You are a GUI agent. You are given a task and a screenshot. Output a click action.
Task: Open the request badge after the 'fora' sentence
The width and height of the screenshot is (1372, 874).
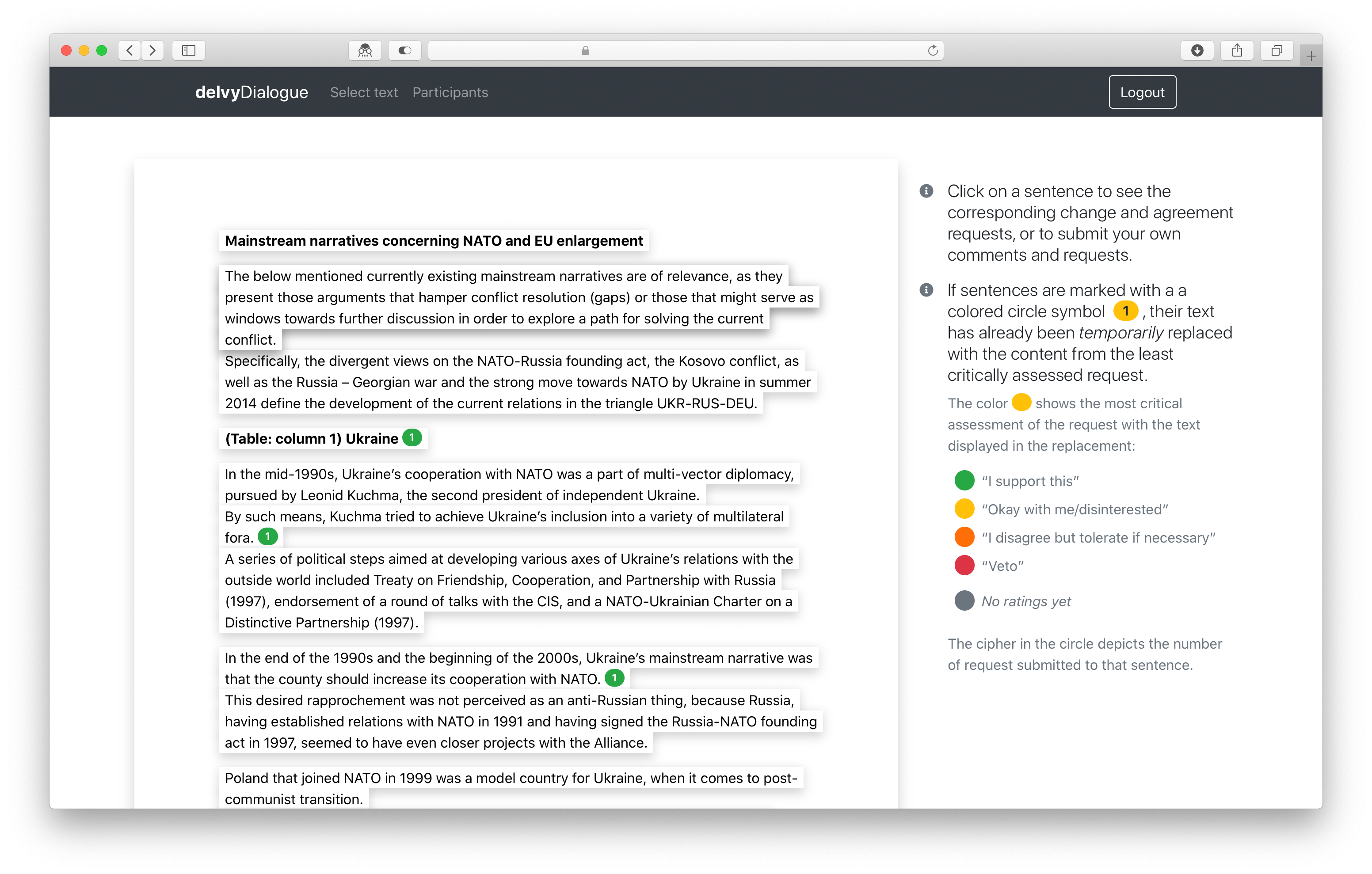[x=268, y=536]
